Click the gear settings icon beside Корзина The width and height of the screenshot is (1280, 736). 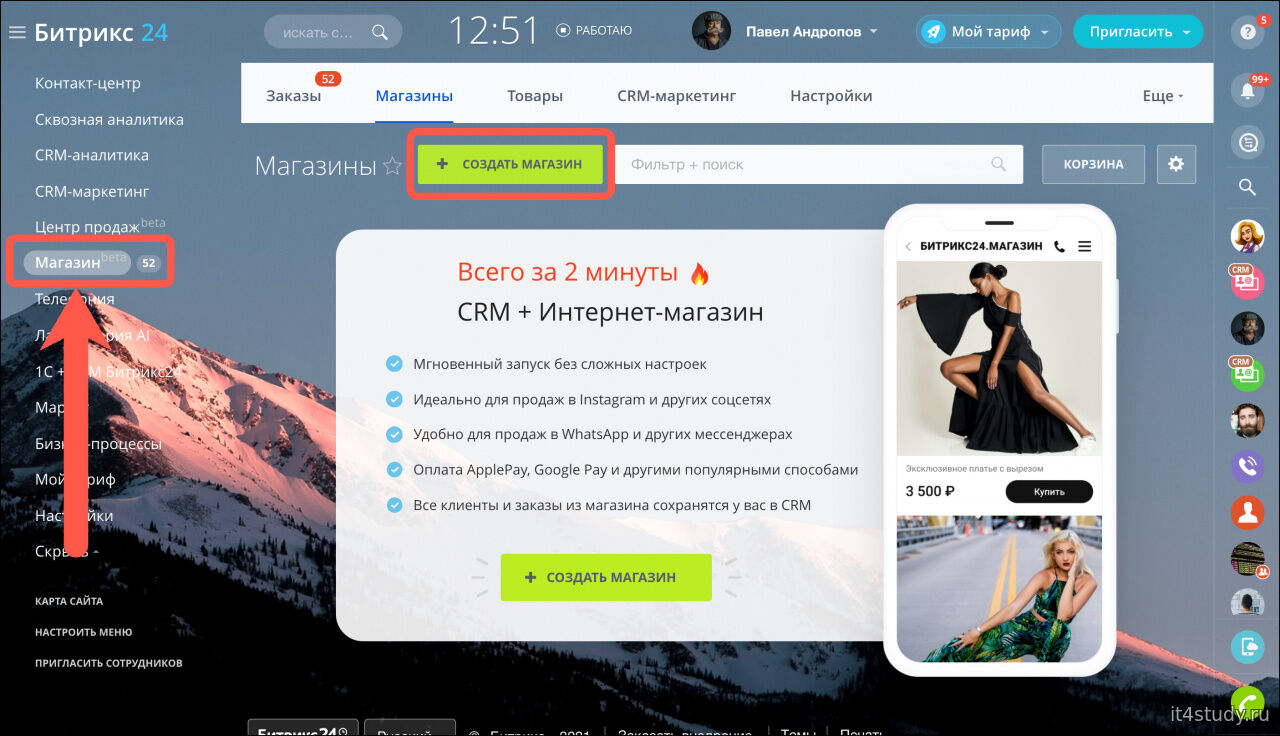click(1176, 164)
